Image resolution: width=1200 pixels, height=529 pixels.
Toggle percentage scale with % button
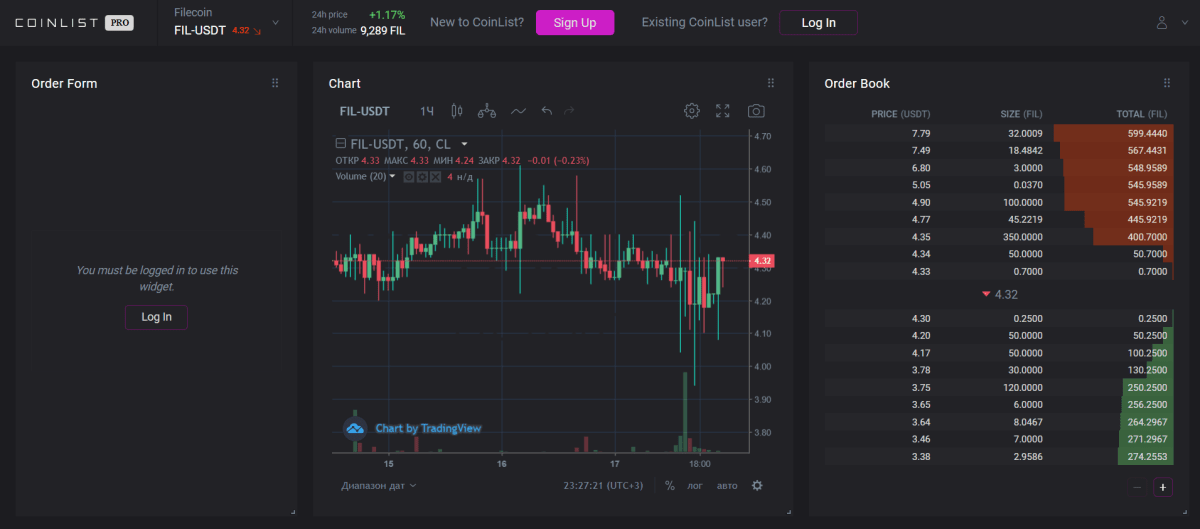[x=670, y=486]
